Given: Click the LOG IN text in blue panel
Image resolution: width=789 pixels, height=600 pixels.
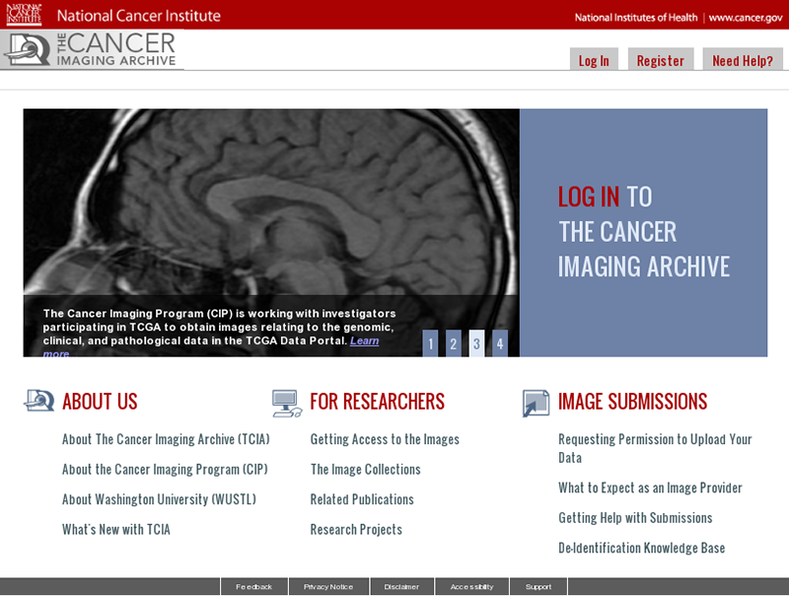Looking at the screenshot, I should (x=589, y=197).
